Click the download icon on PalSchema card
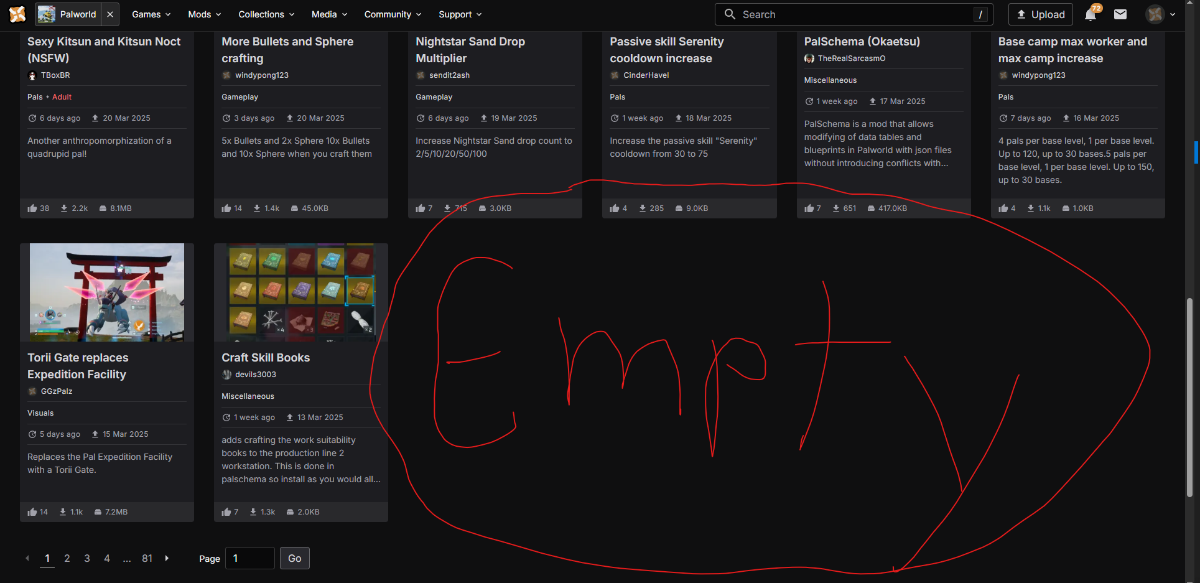This screenshot has height=583, width=1200. (x=836, y=208)
